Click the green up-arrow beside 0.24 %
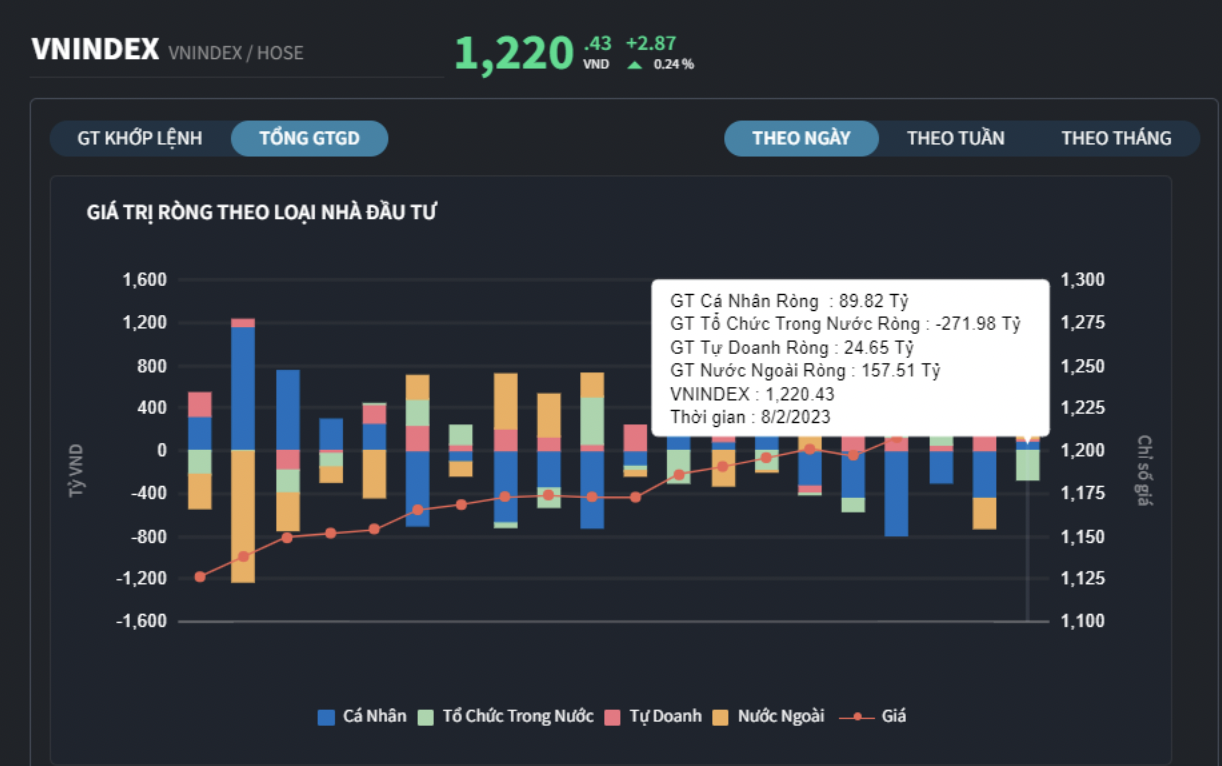Image resolution: width=1222 pixels, height=766 pixels. pos(634,65)
